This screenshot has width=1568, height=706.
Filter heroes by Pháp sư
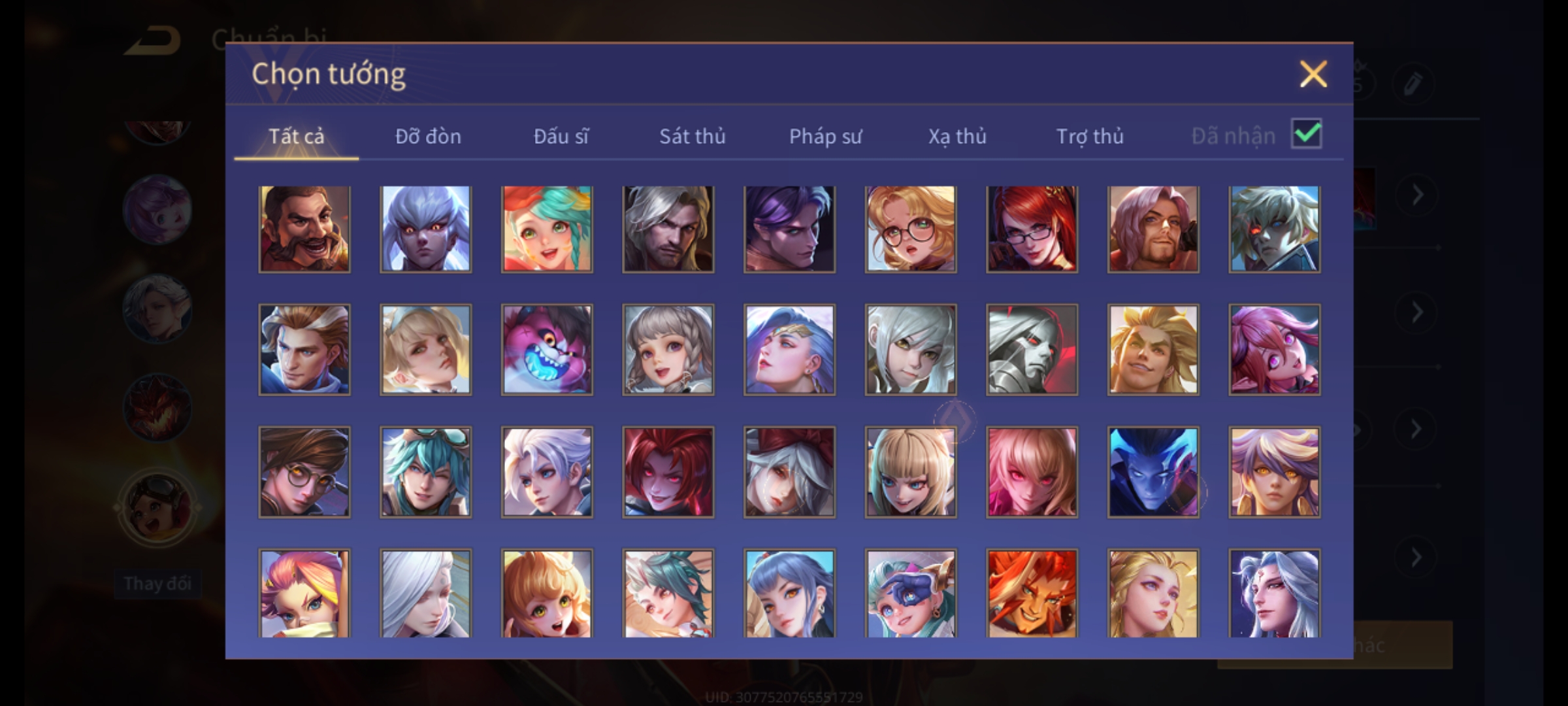(x=826, y=136)
